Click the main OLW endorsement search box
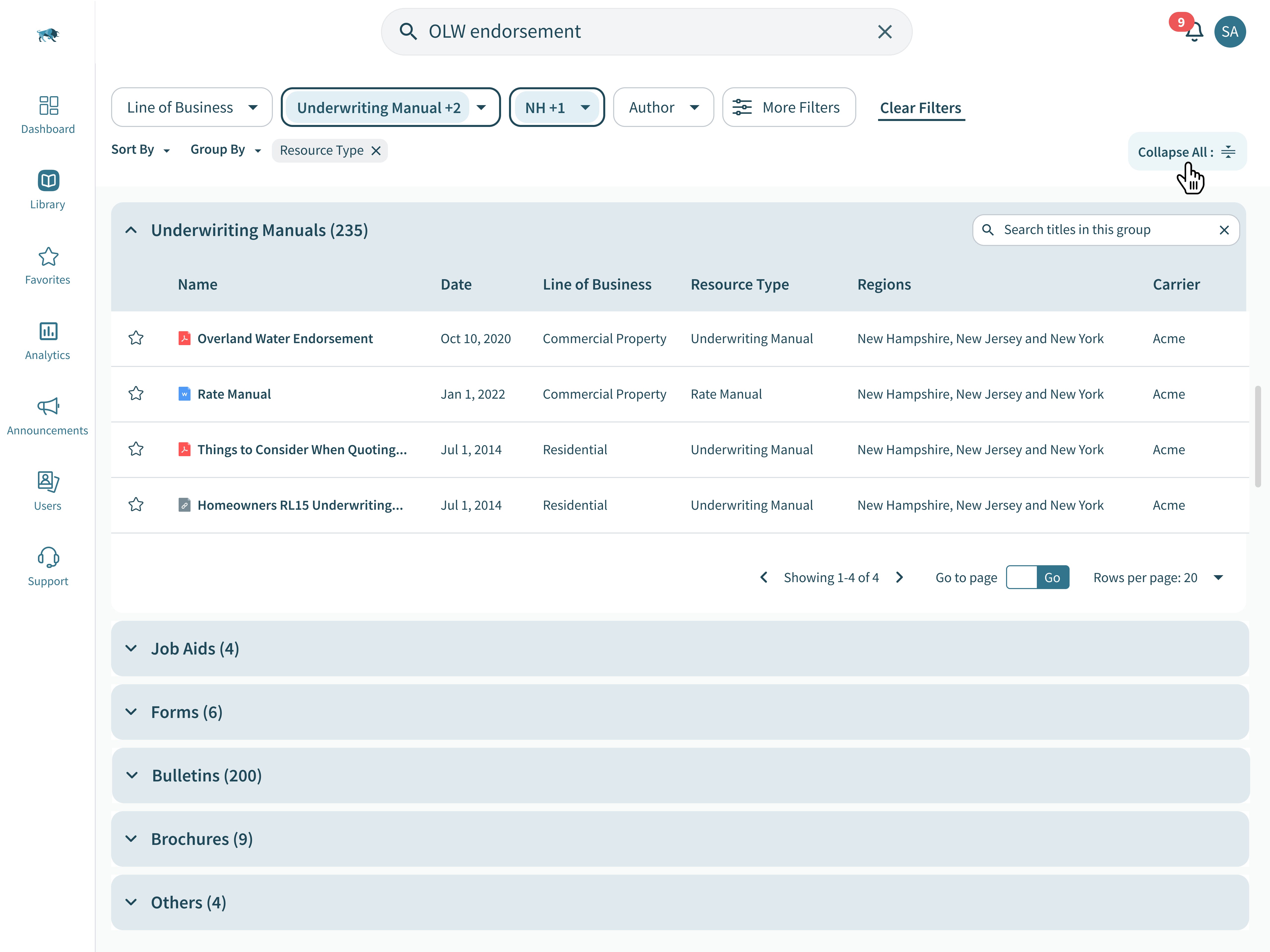 [x=646, y=31]
